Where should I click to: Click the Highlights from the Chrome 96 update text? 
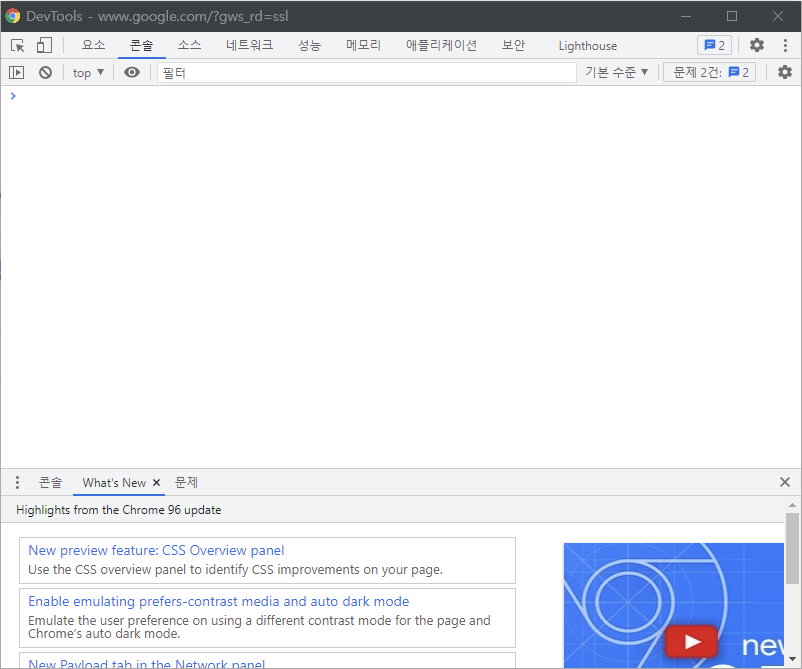click(x=119, y=510)
